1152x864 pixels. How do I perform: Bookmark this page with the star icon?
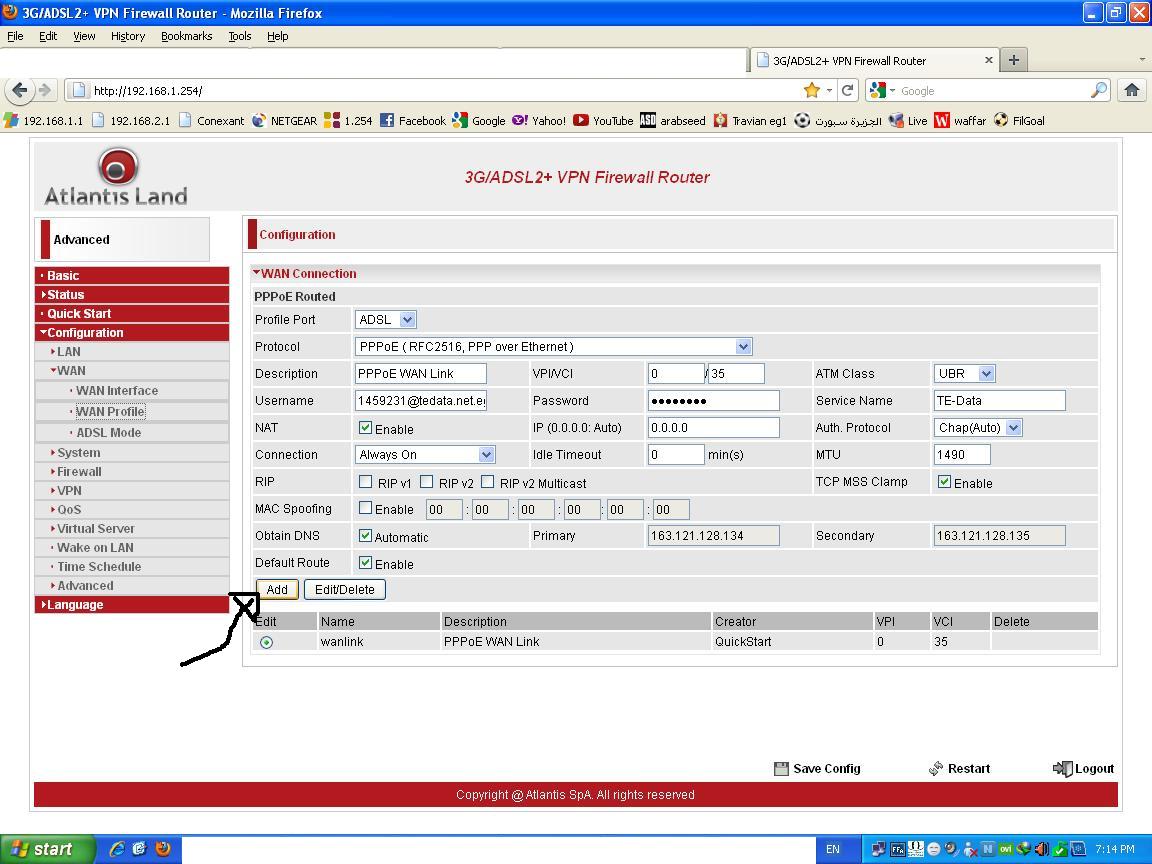click(811, 90)
